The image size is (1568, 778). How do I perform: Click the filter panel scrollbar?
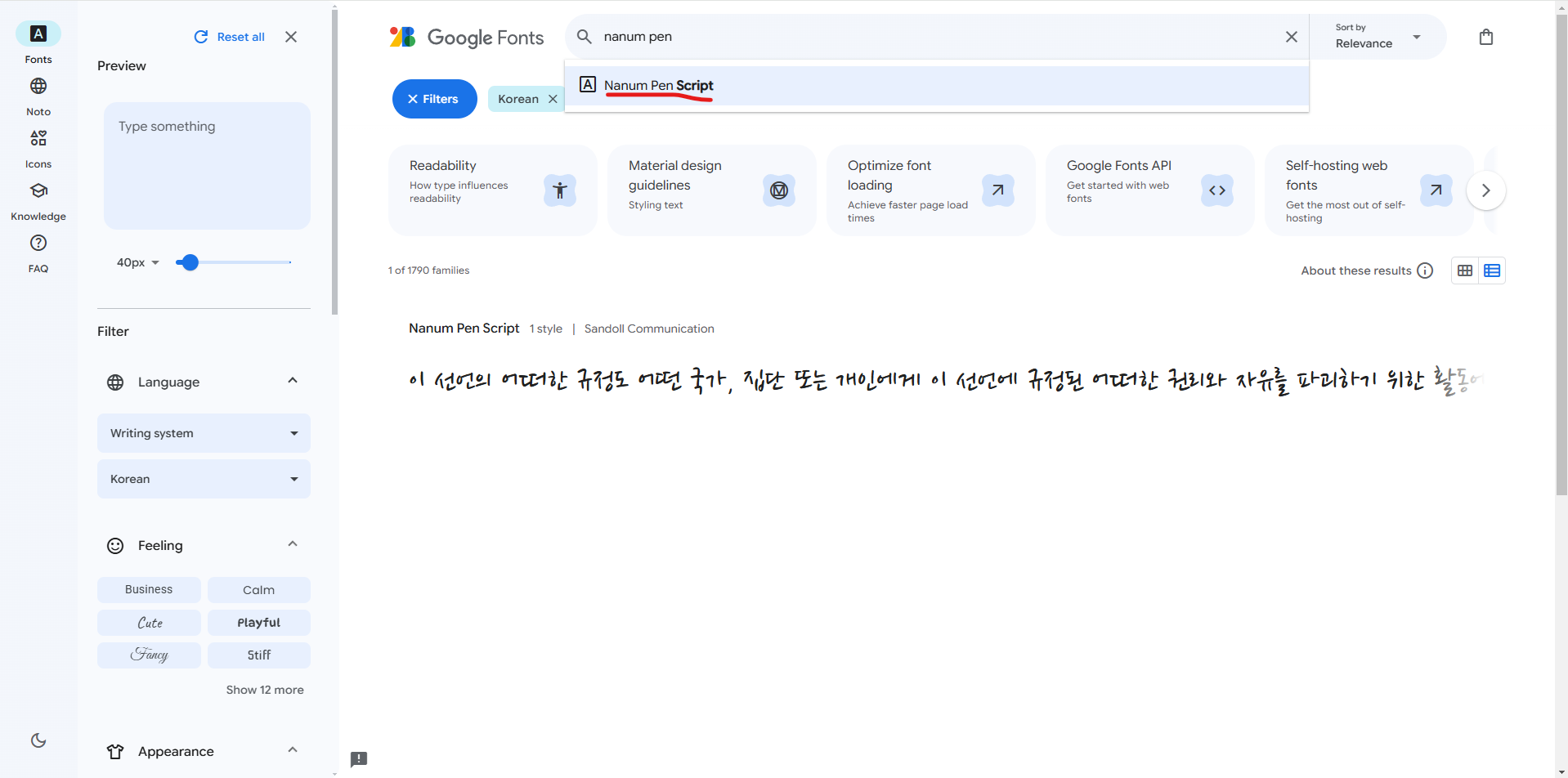[334, 162]
